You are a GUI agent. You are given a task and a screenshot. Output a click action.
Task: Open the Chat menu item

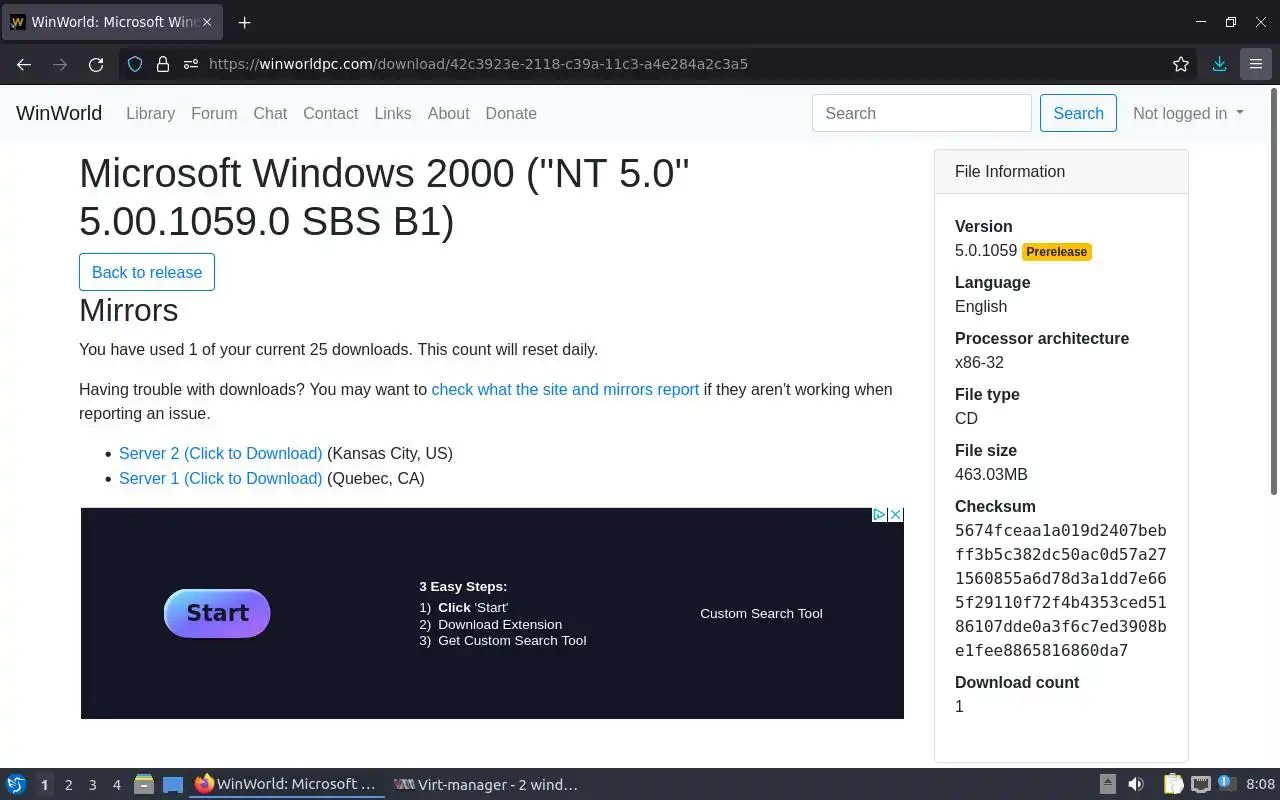(x=270, y=113)
